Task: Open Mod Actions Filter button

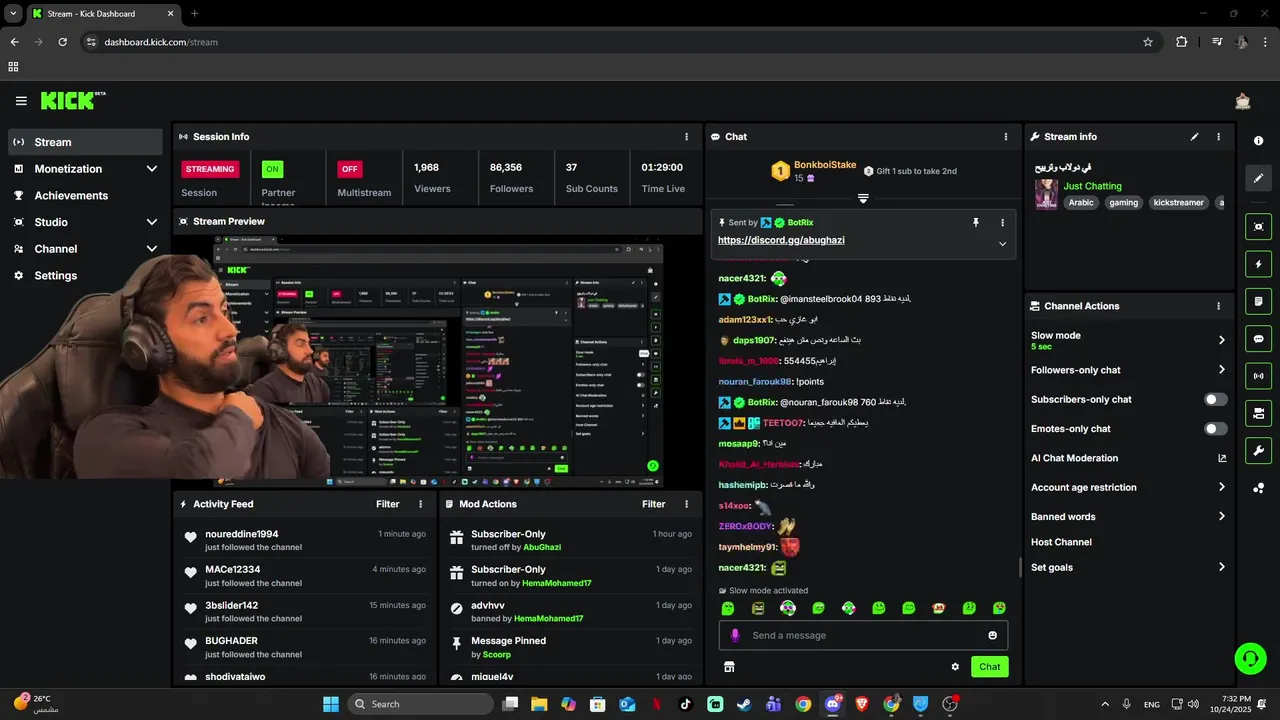Action: tap(654, 504)
